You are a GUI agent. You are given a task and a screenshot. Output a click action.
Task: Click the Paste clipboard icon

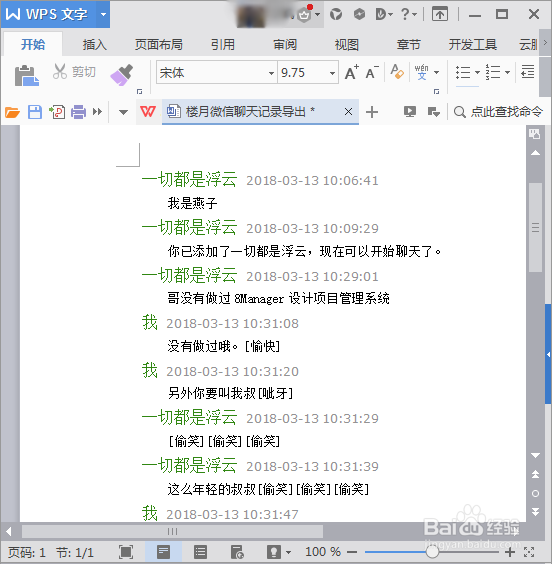point(26,75)
